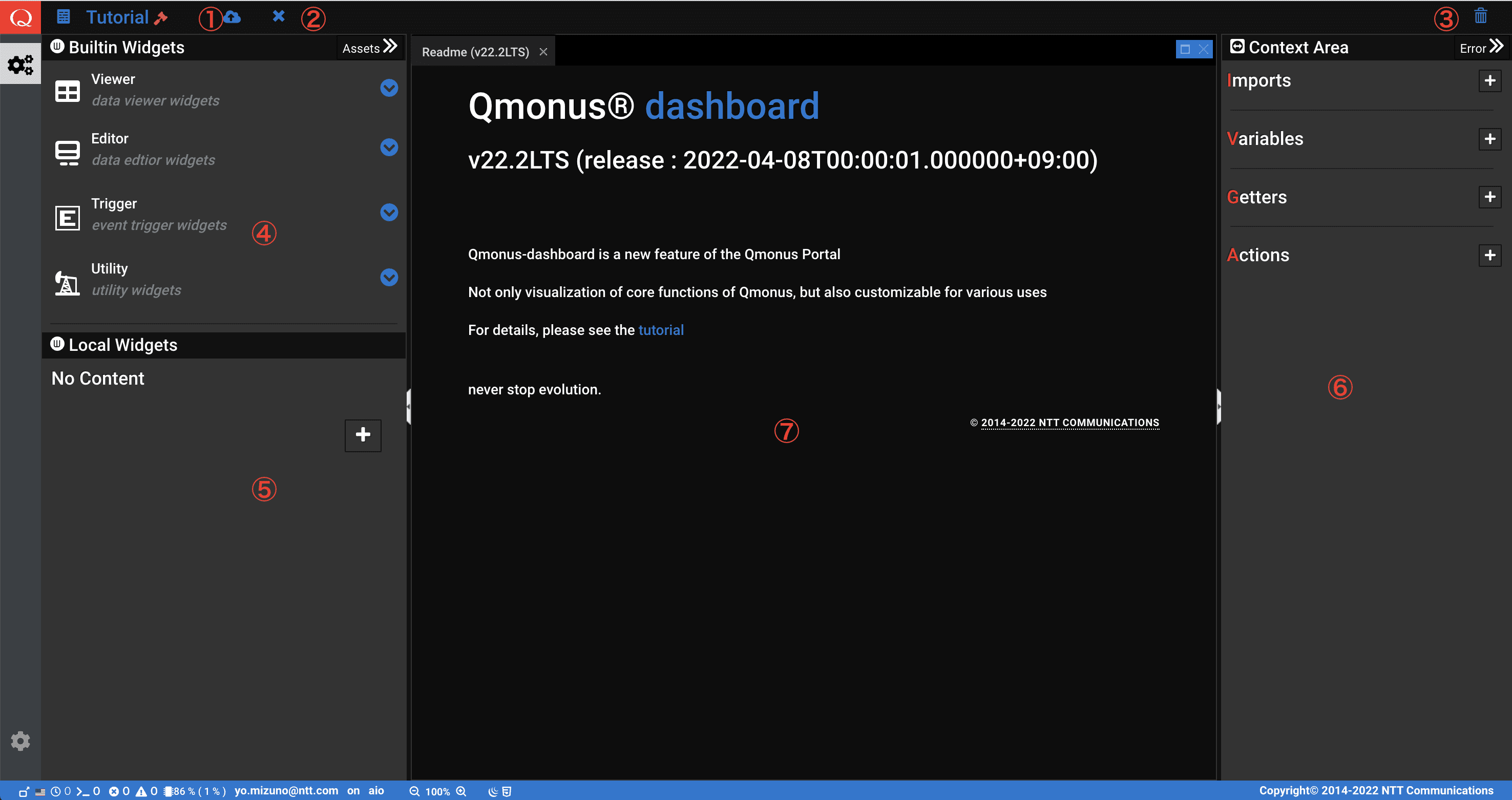
Task: Click the Getters section heading
Action: pos(1257,197)
